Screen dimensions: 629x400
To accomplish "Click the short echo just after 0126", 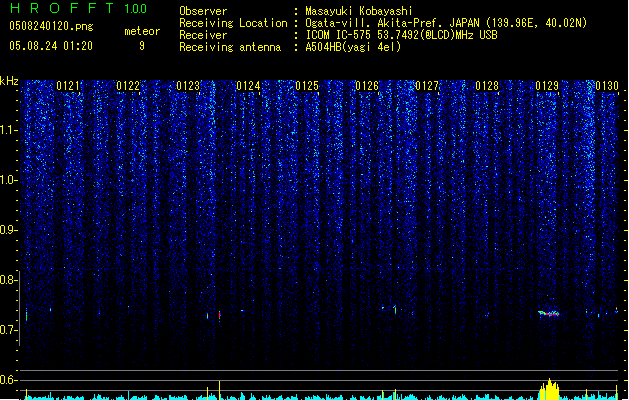I will coord(395,309).
